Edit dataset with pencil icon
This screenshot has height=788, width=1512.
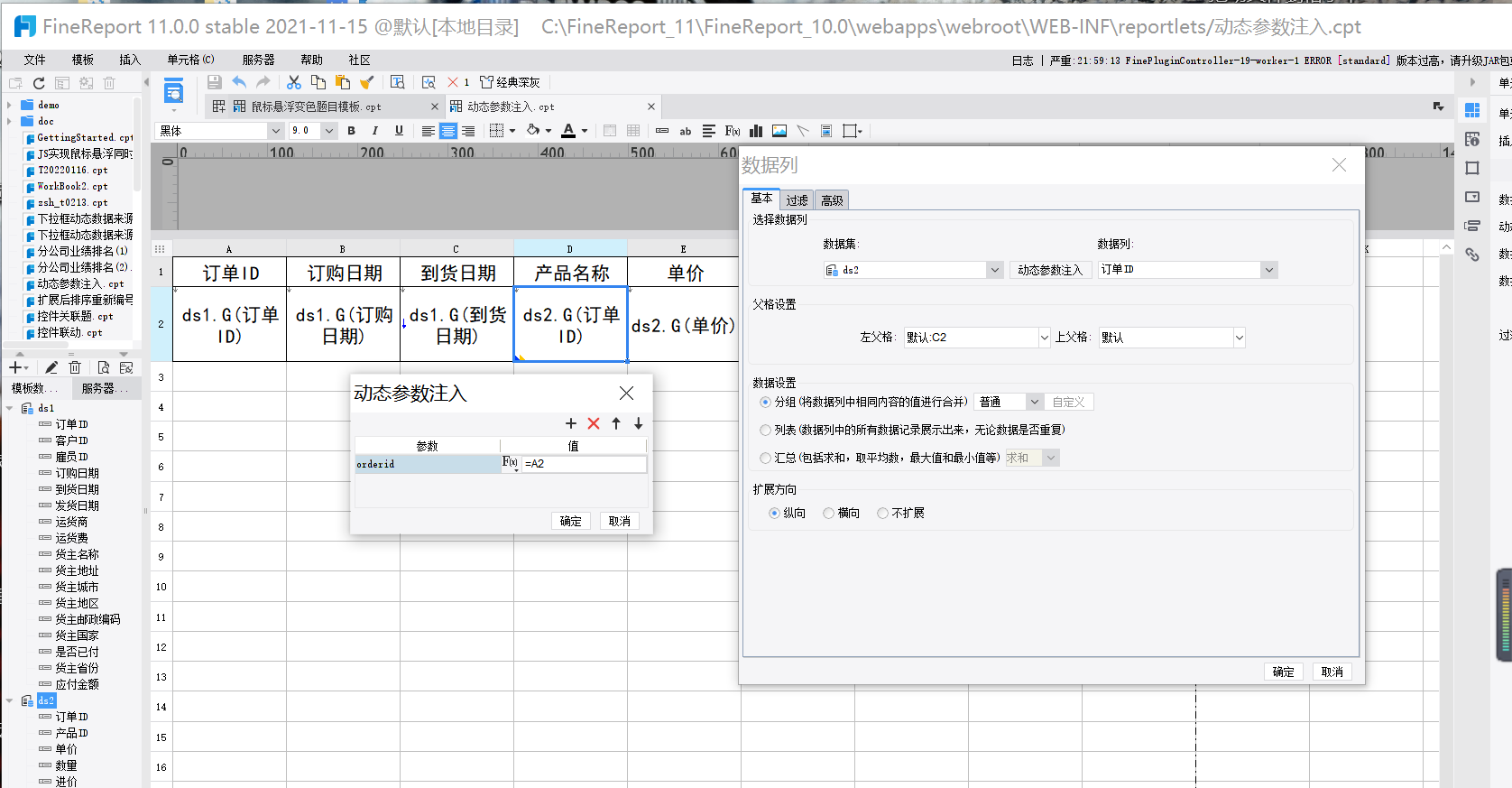tap(51, 367)
